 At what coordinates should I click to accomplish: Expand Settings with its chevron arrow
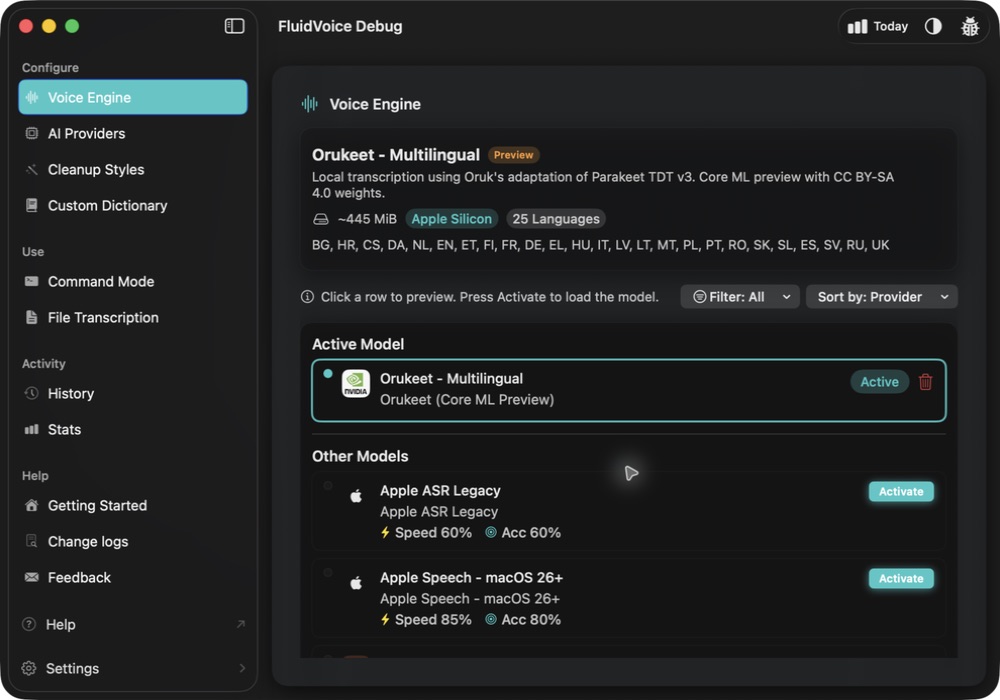(x=242, y=668)
